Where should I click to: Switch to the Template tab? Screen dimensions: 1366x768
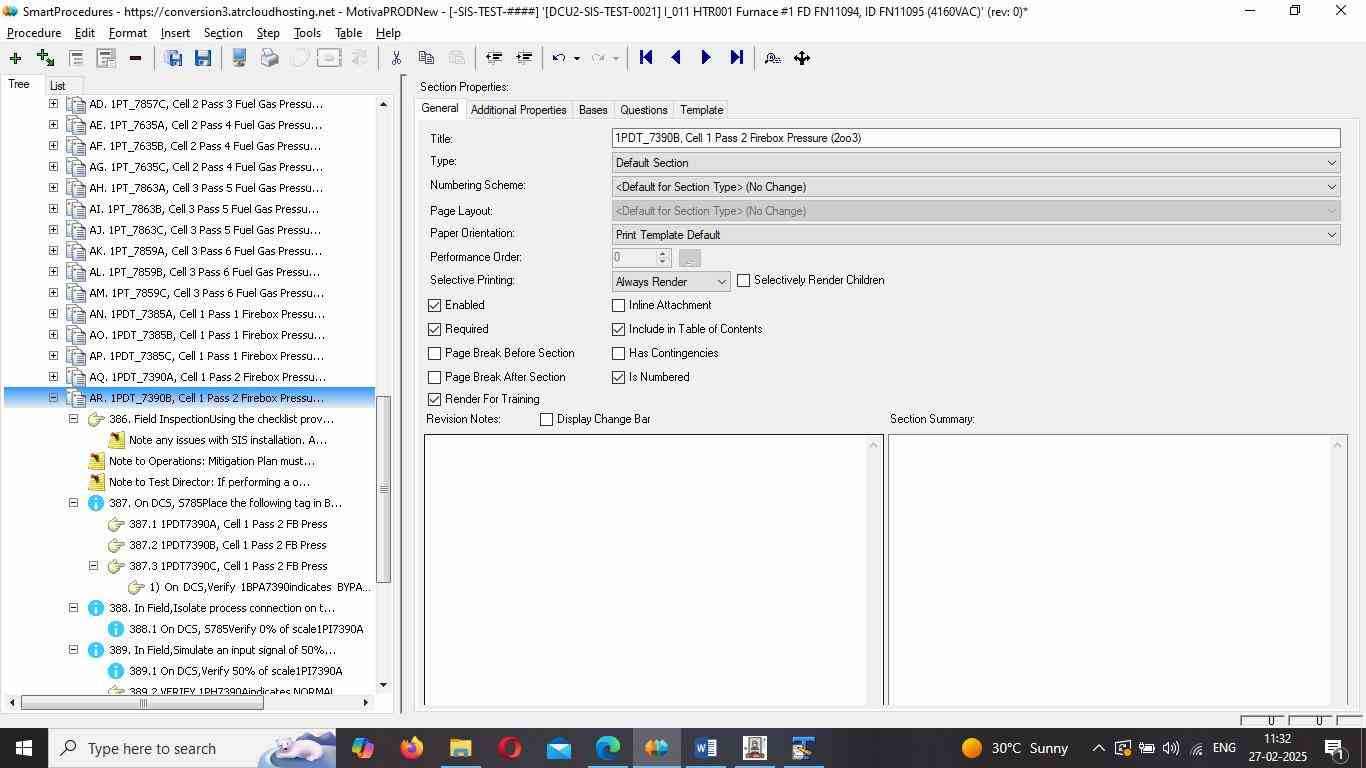point(701,110)
